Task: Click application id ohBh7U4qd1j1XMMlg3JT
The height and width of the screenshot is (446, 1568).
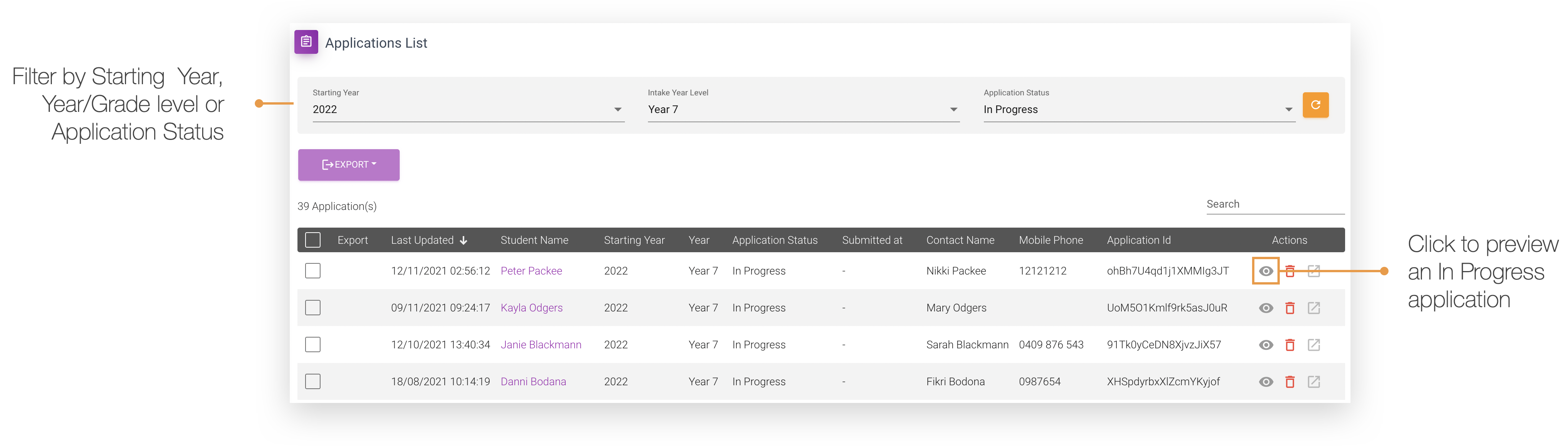Action: coord(1168,271)
